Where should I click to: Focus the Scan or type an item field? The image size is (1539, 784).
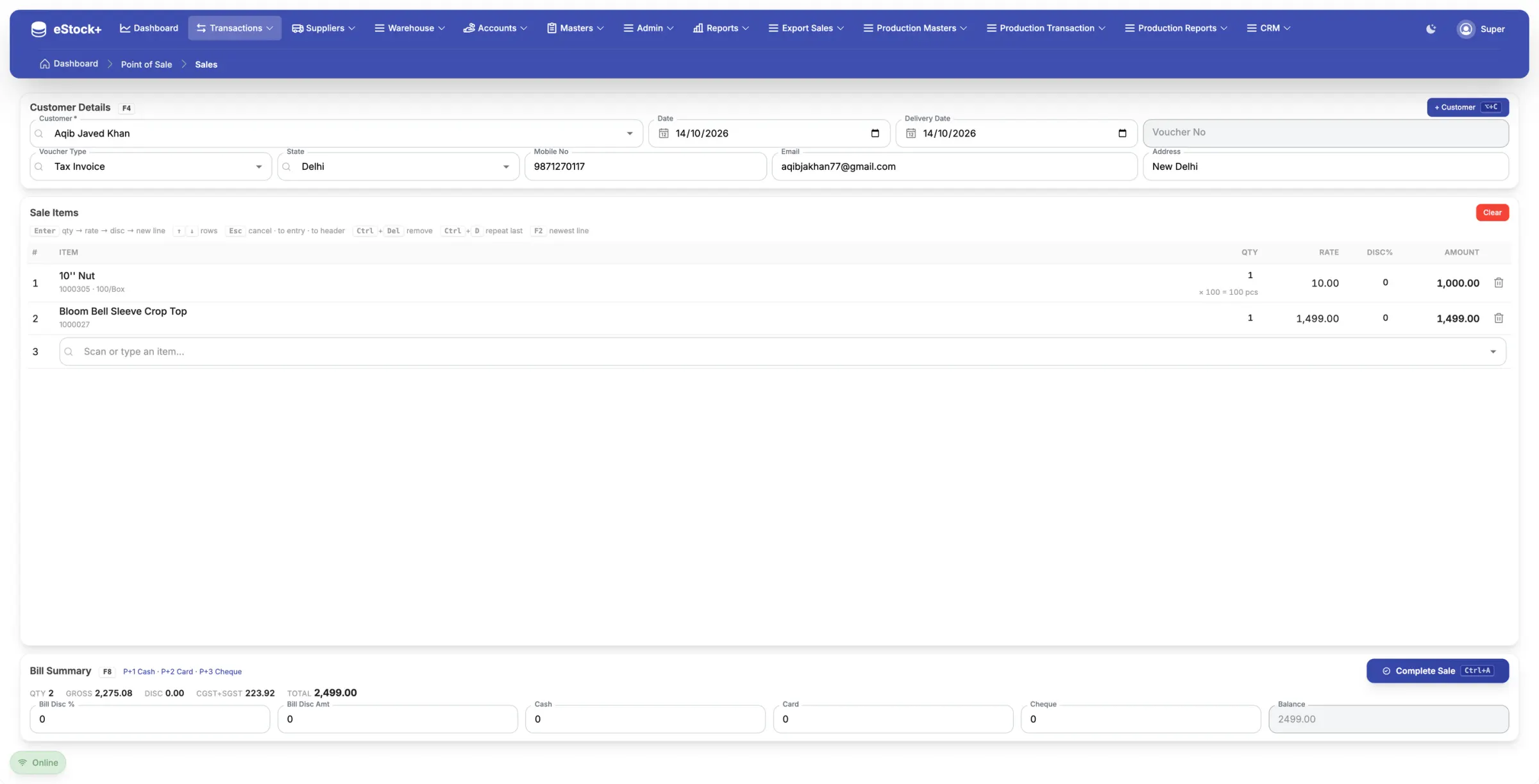[x=782, y=352]
